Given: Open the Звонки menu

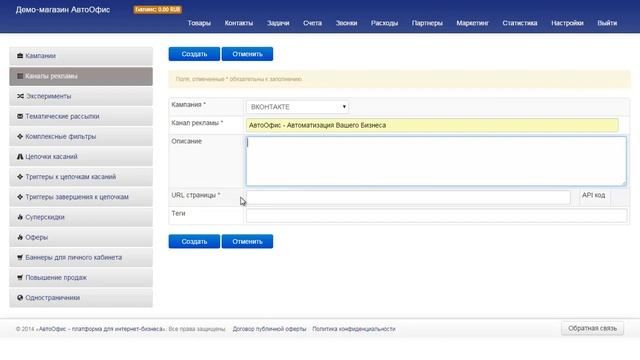Looking at the screenshot, I should 347,23.
